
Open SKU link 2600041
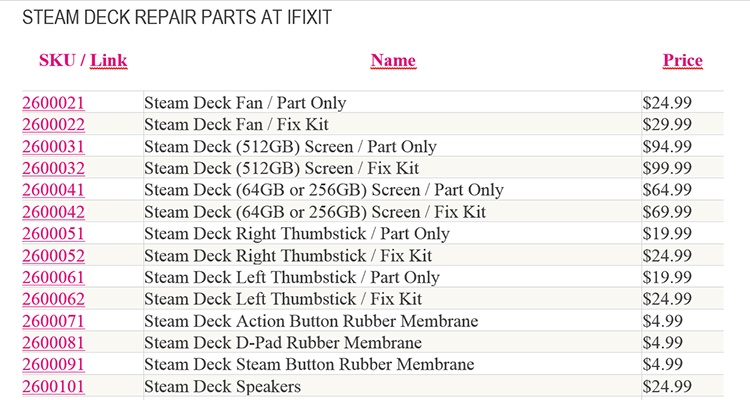(53, 190)
